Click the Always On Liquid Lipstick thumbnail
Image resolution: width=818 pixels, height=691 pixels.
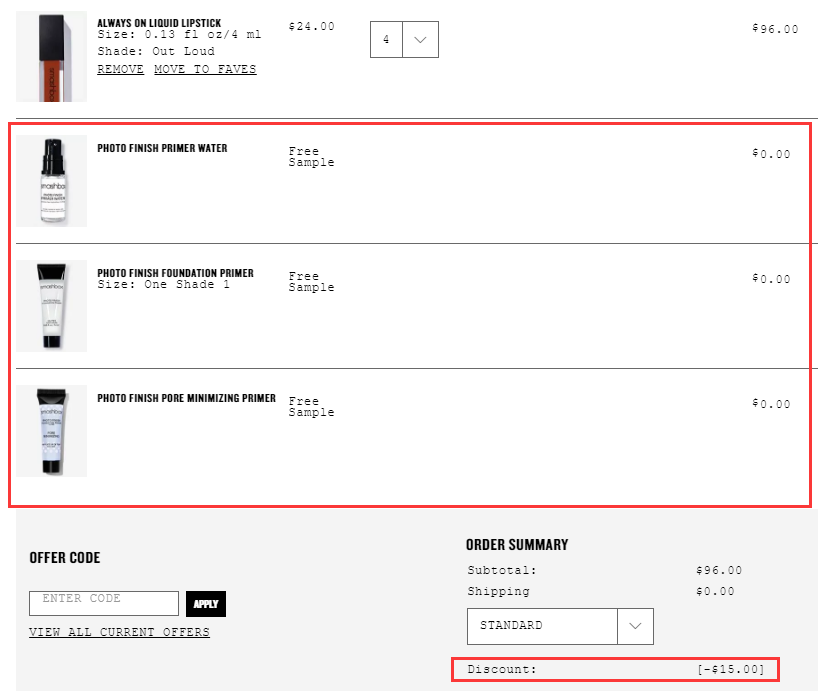(x=51, y=57)
